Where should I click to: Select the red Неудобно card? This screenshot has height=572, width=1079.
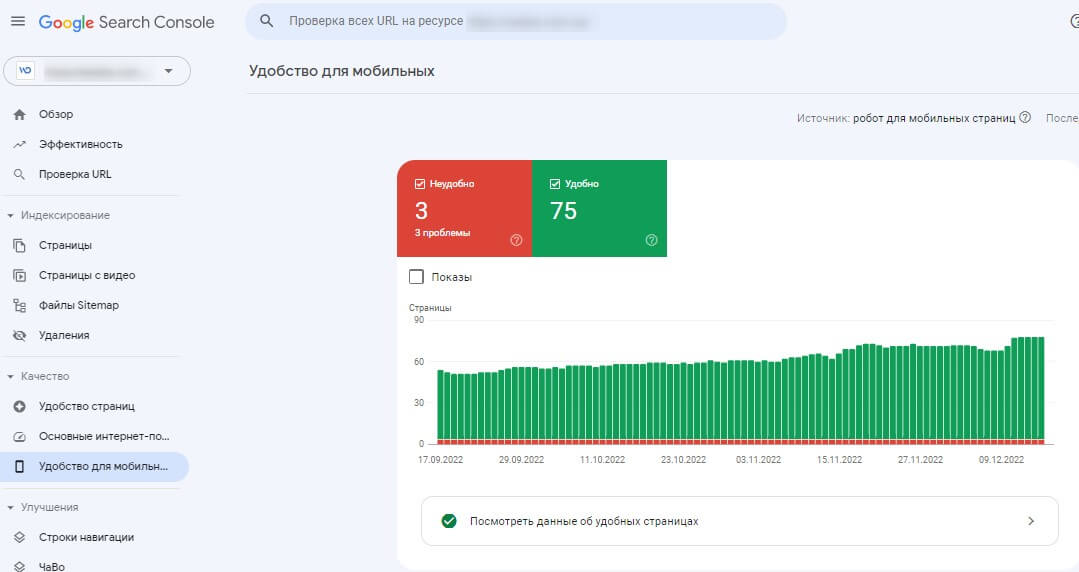(x=464, y=209)
